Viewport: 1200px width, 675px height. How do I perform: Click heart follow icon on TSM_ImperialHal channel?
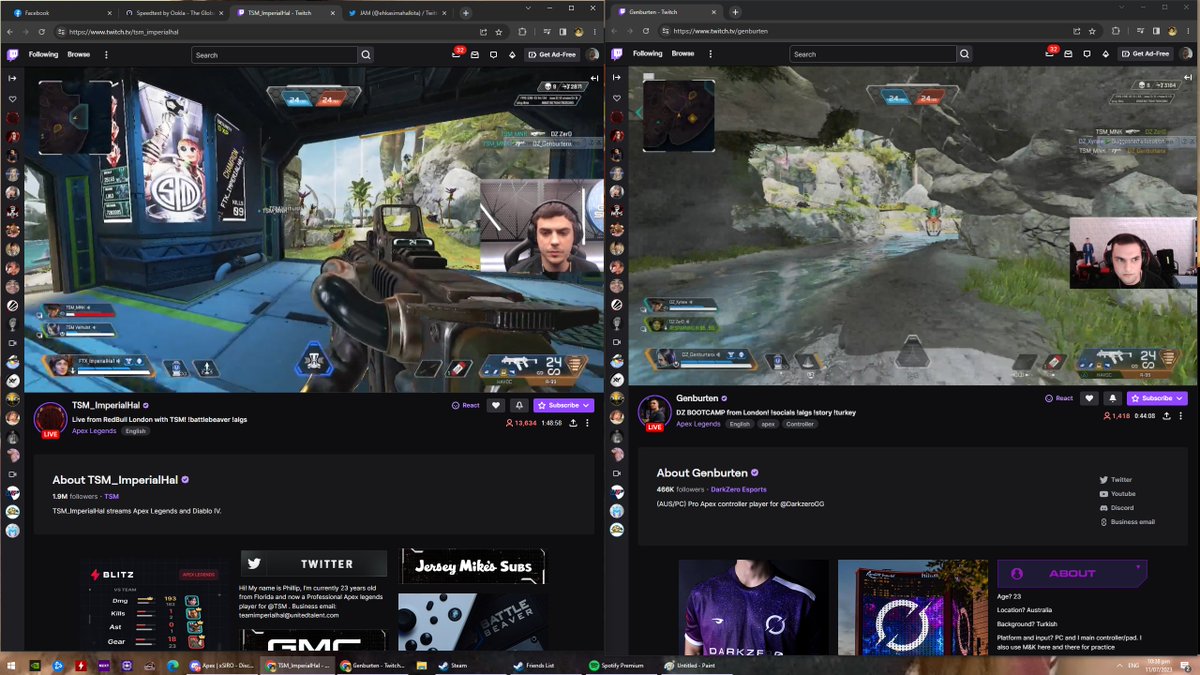[x=496, y=405]
